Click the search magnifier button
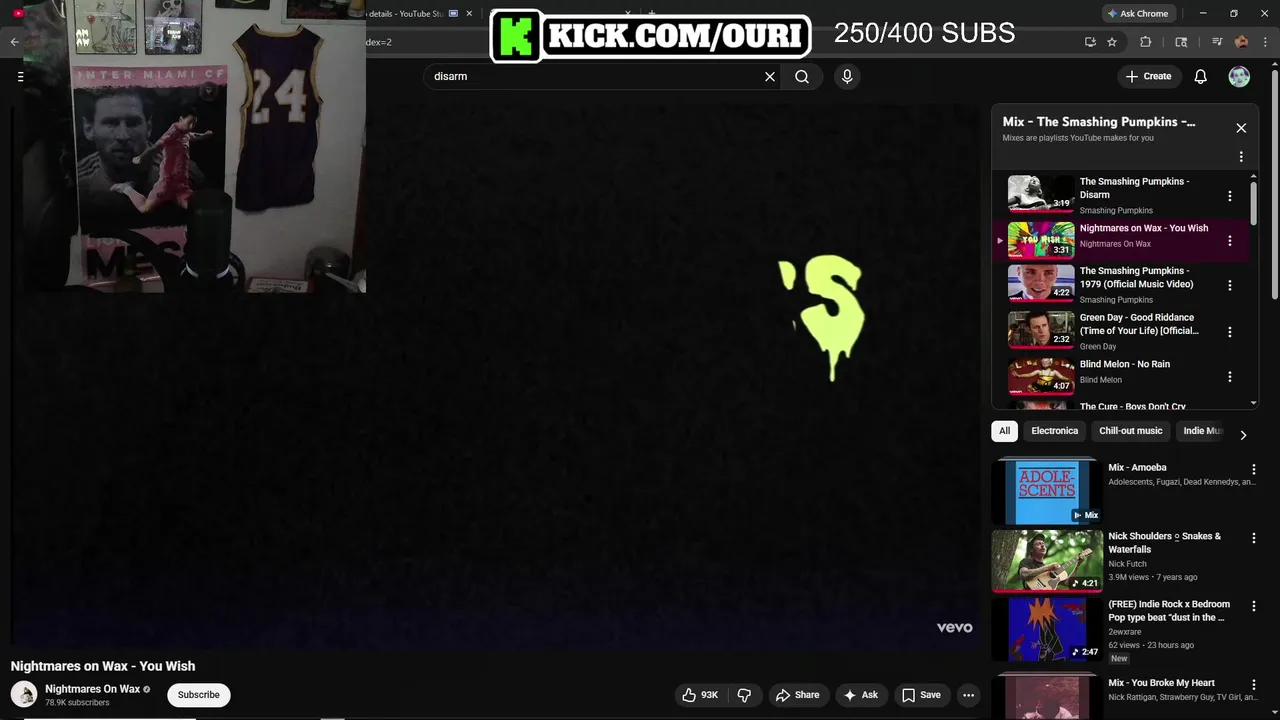This screenshot has height=720, width=1280. click(x=802, y=76)
